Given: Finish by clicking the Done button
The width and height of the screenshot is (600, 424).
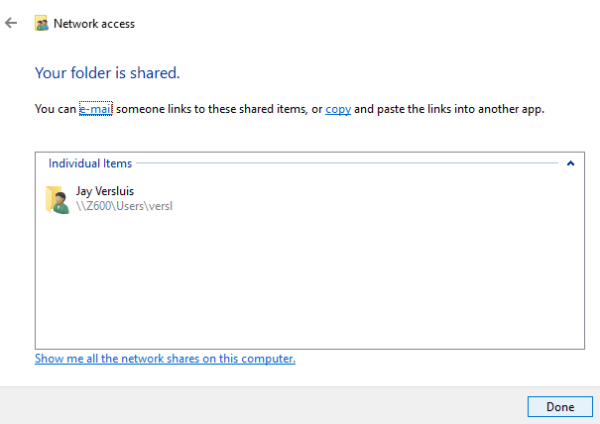Looking at the screenshot, I should 560,406.
